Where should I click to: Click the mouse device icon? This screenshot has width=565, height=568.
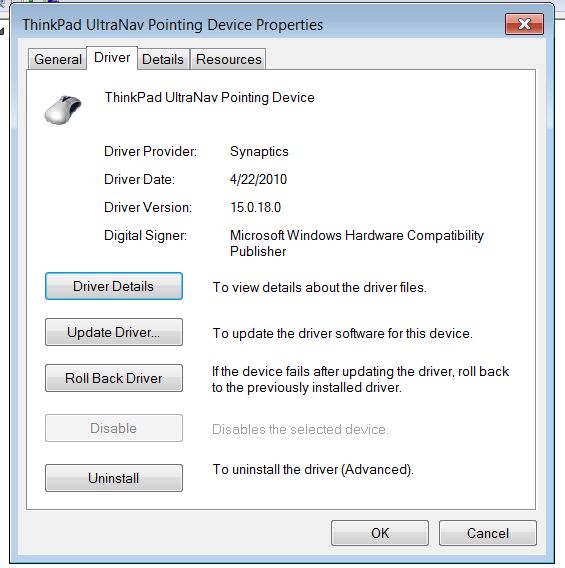63,110
